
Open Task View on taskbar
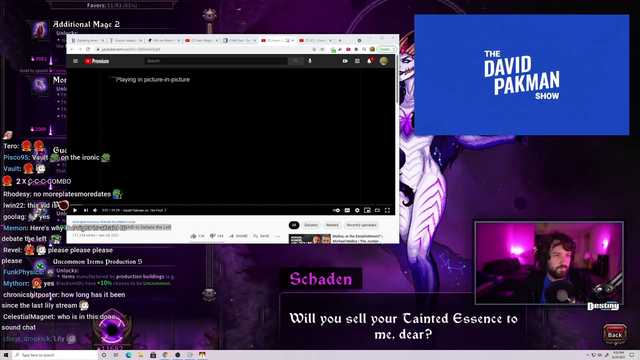[116, 355]
